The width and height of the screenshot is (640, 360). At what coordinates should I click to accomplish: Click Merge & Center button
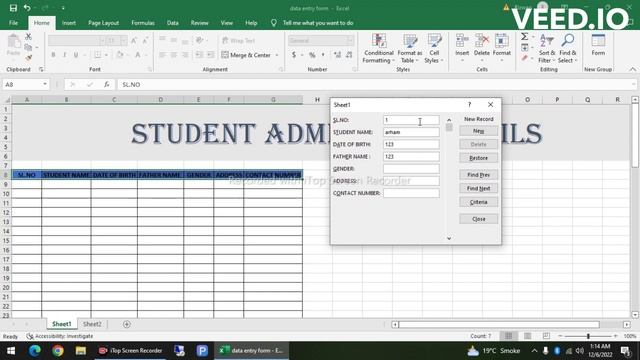coord(246,55)
